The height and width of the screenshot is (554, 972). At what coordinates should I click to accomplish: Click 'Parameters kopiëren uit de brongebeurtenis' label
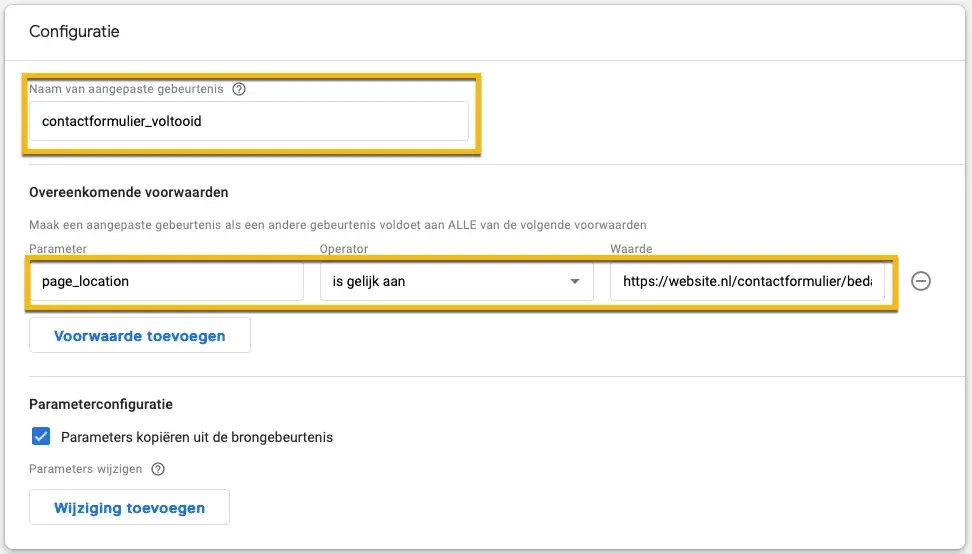pos(197,437)
